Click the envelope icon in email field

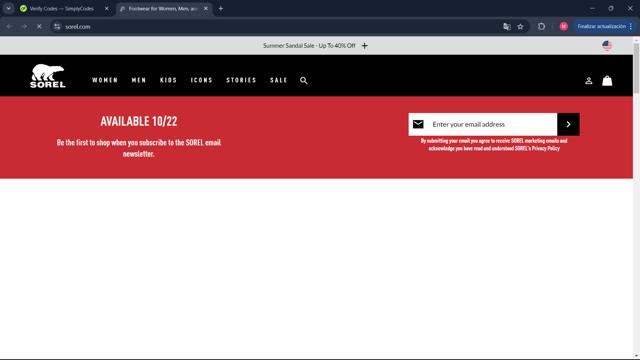(x=418, y=124)
